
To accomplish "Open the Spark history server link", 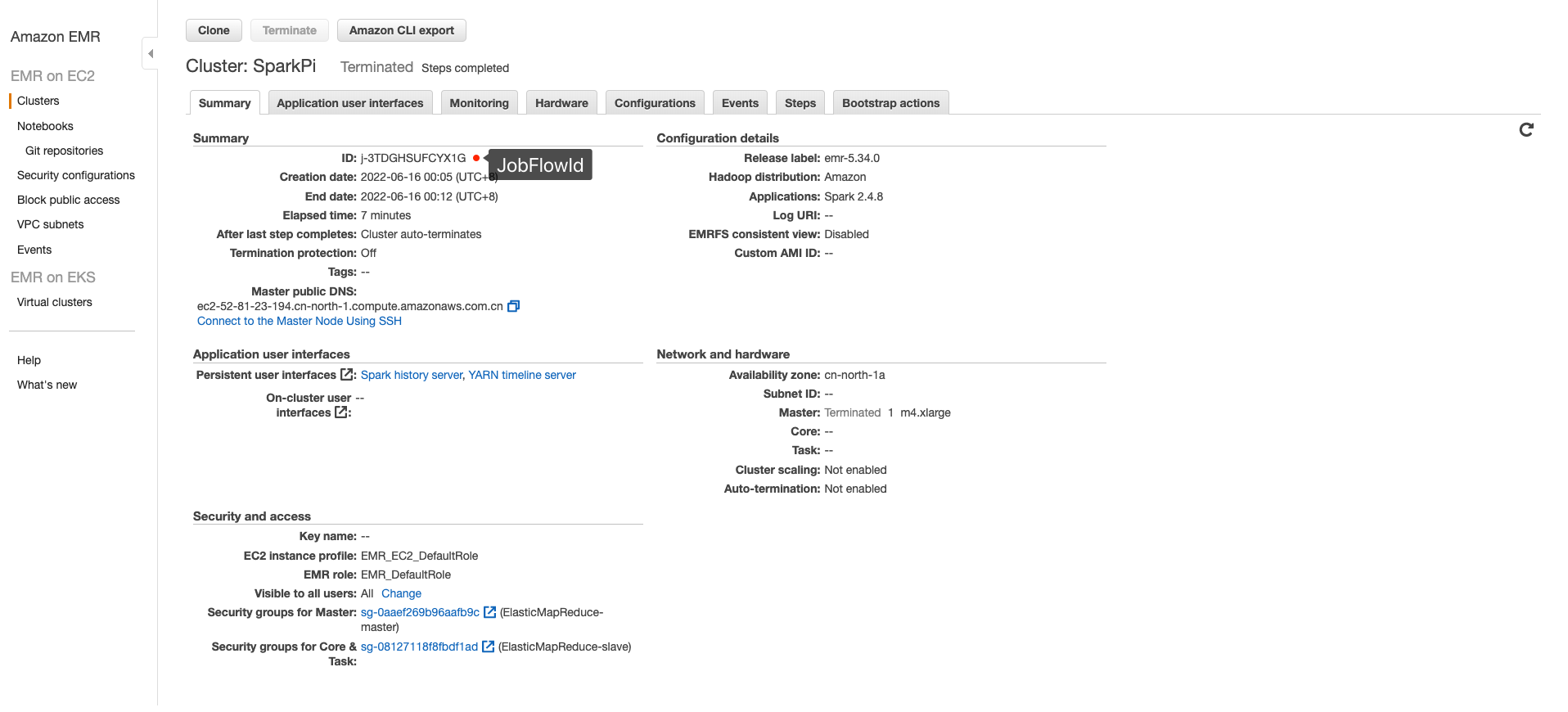I will pos(412,375).
